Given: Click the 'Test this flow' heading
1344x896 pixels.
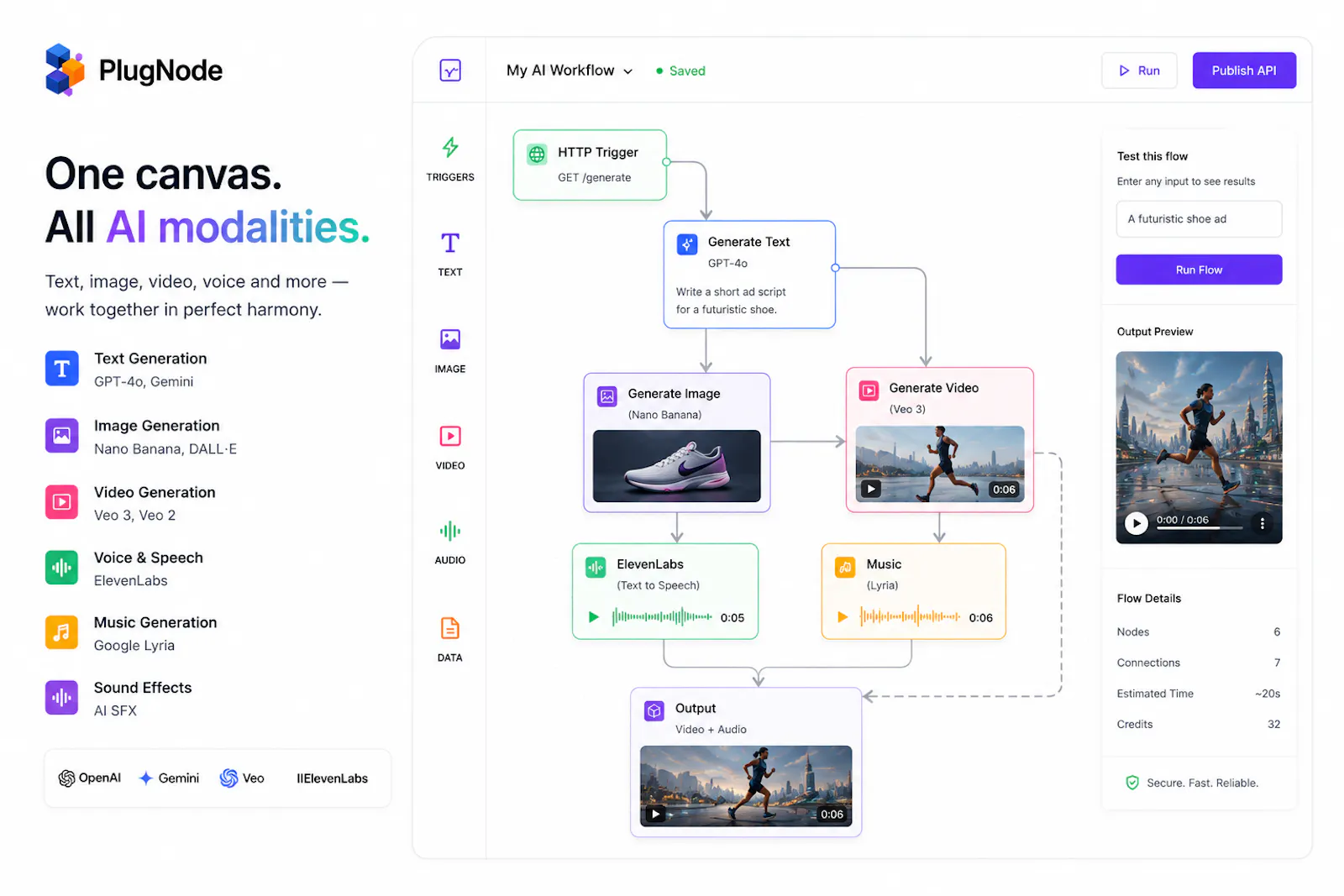Looking at the screenshot, I should coord(1152,156).
